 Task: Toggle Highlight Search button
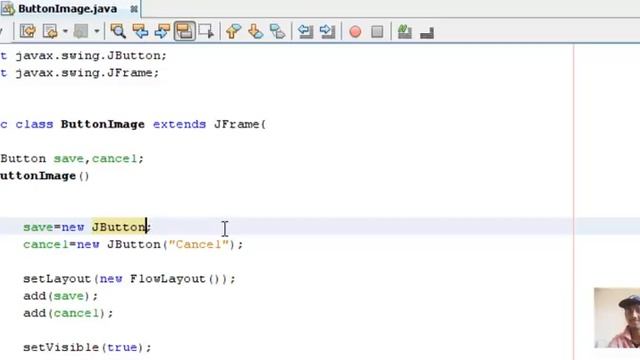[184, 31]
